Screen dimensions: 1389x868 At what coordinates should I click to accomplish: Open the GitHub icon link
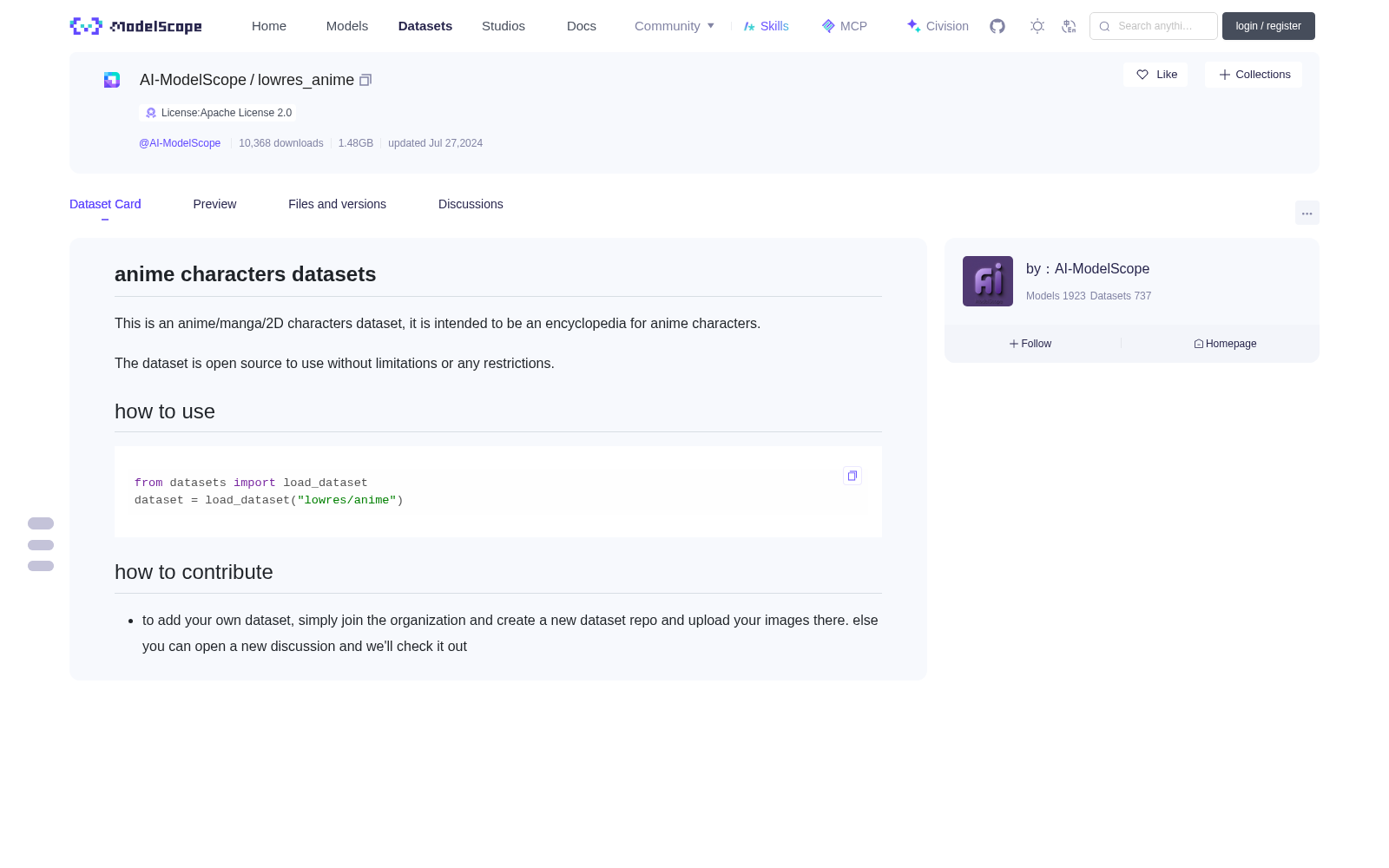pyautogui.click(x=997, y=26)
